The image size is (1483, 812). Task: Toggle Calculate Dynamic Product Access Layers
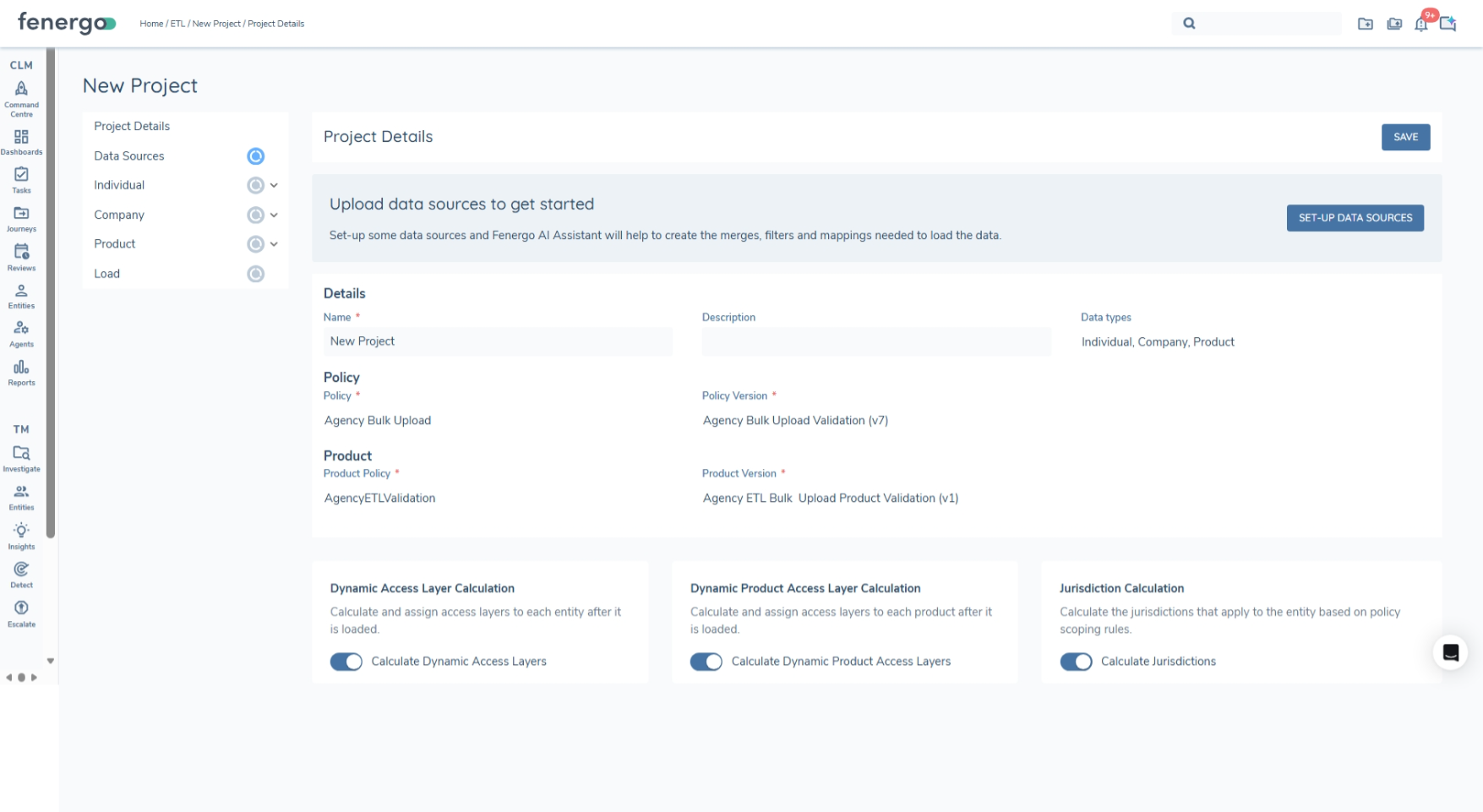tap(706, 662)
